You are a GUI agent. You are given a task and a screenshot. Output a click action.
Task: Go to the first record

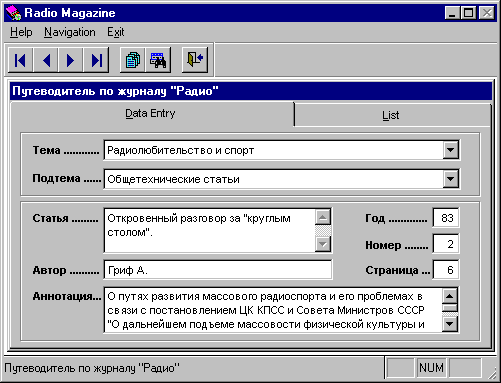20,60
